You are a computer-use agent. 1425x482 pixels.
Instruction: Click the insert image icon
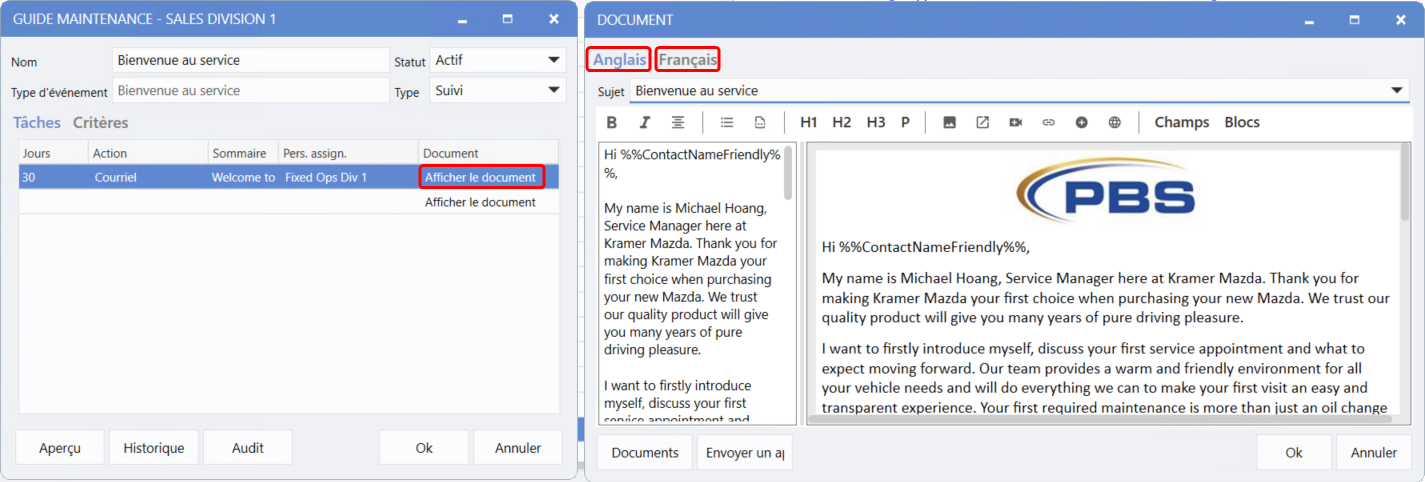(950, 122)
